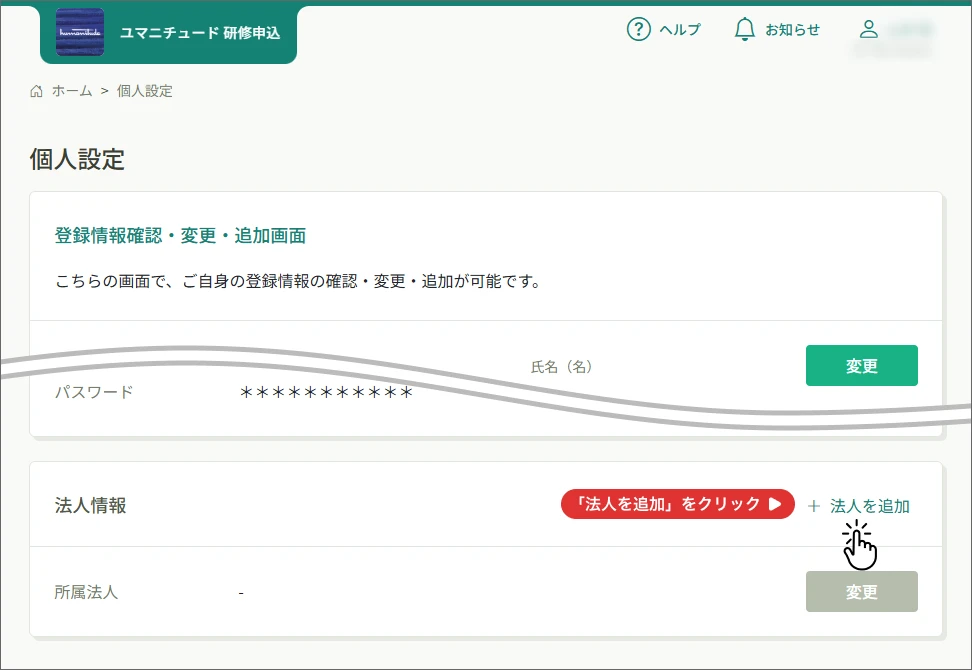Click the notification bell icon
Image resolution: width=972 pixels, height=670 pixels.
[744, 30]
